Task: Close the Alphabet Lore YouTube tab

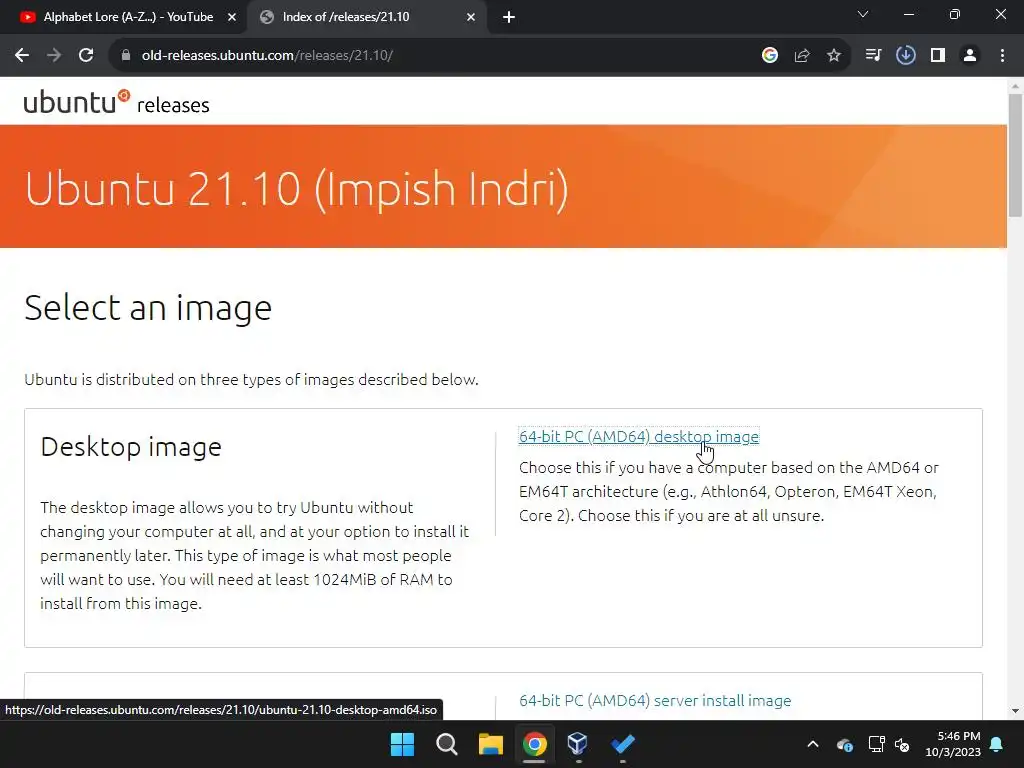Action: (x=232, y=18)
